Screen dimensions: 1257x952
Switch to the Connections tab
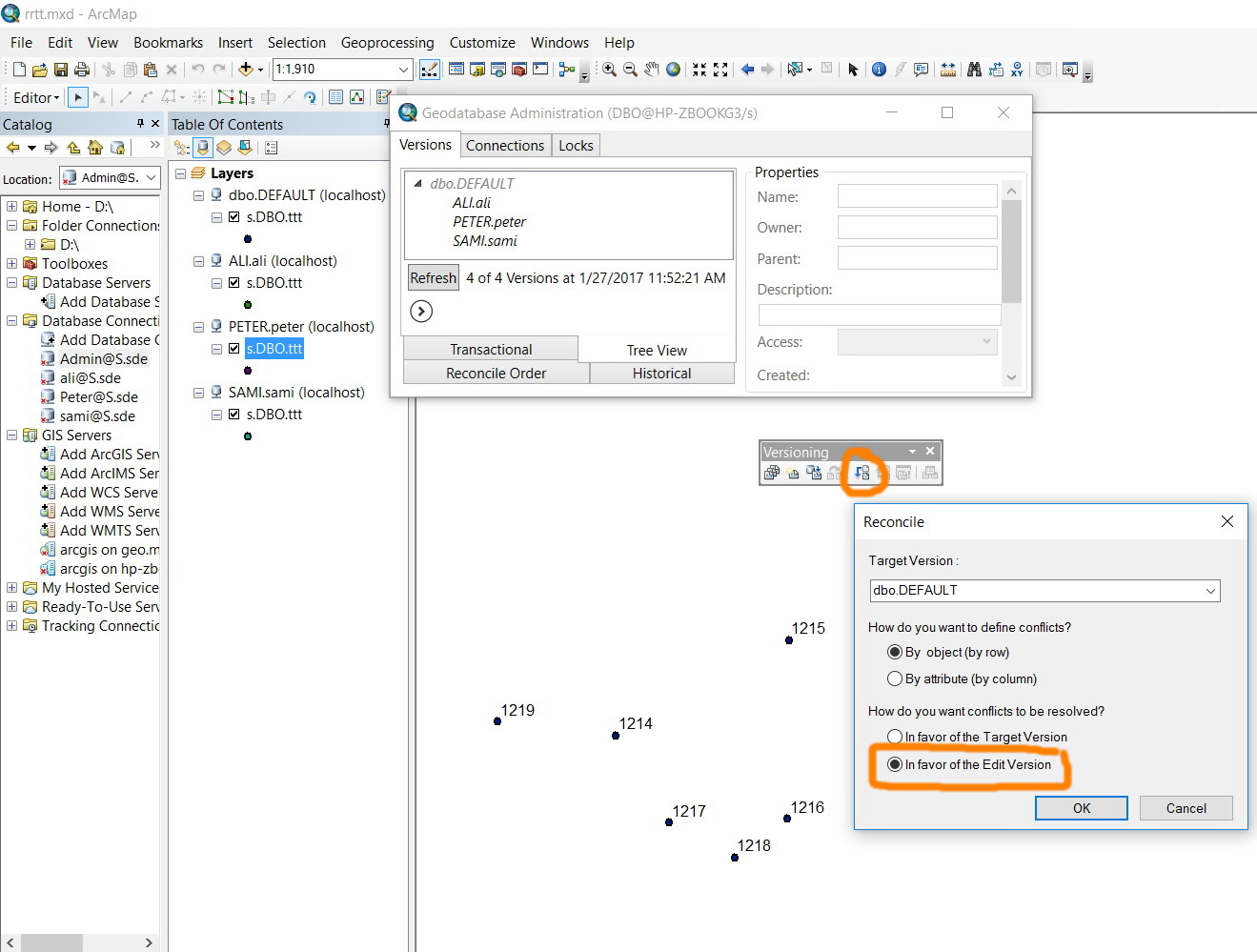pyautogui.click(x=505, y=145)
